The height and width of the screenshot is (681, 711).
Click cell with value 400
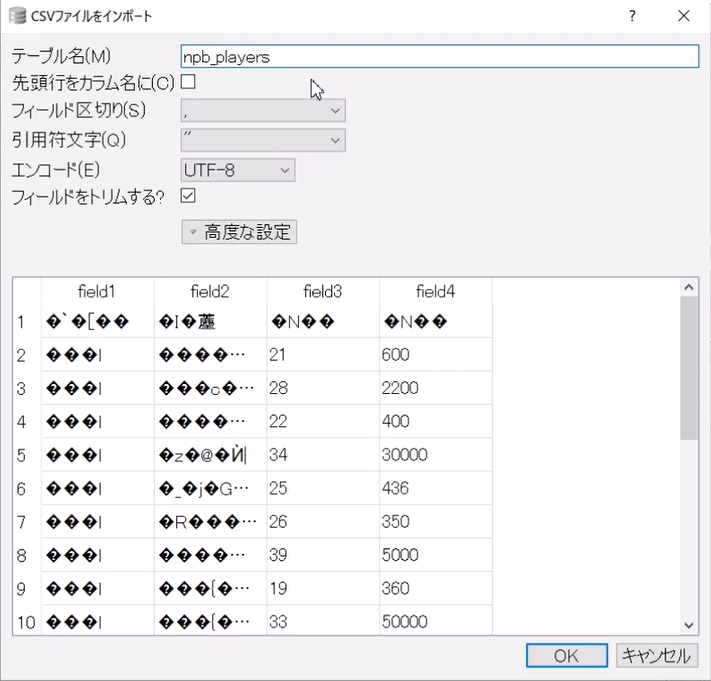tap(436, 421)
